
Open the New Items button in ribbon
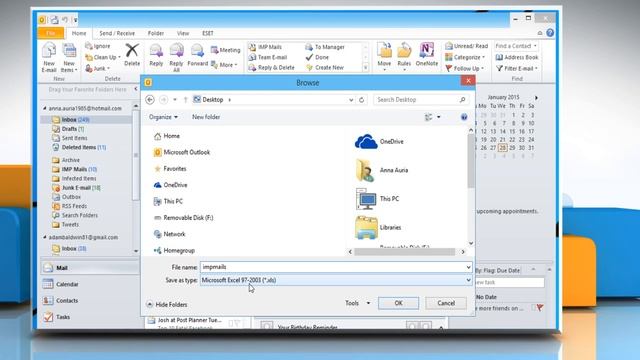click(69, 58)
